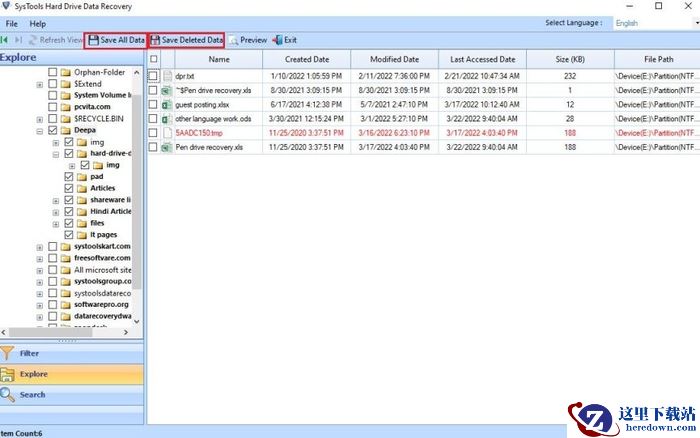Check the box for dpr.txt
This screenshot has width=700, height=438.
click(153, 76)
